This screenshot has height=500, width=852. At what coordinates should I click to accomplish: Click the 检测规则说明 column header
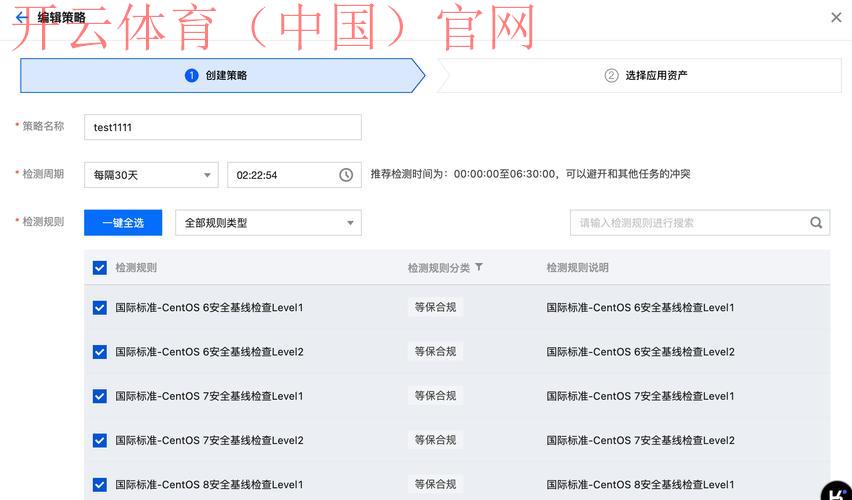[x=577, y=267]
